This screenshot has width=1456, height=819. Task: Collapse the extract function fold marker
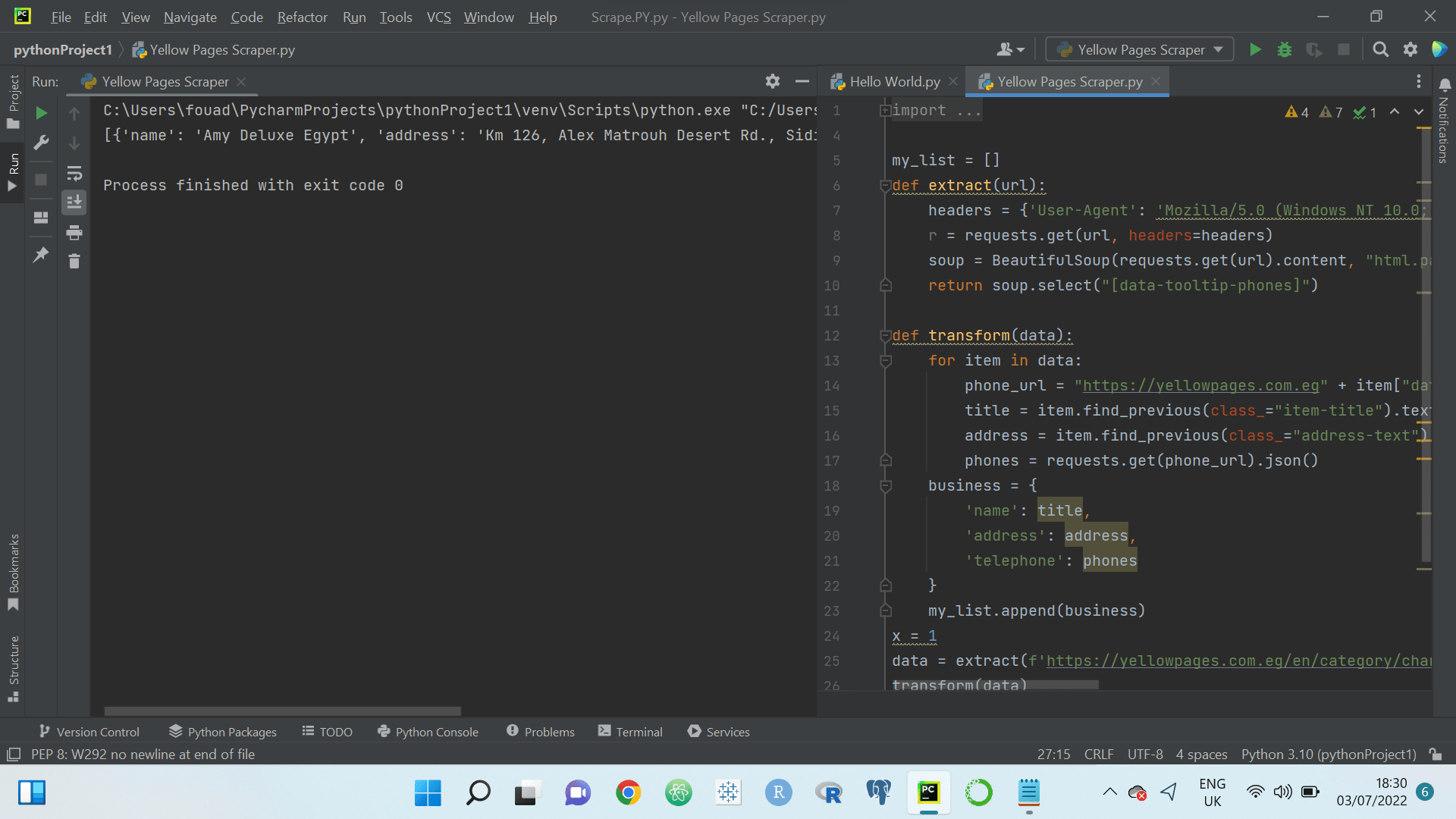coord(885,186)
